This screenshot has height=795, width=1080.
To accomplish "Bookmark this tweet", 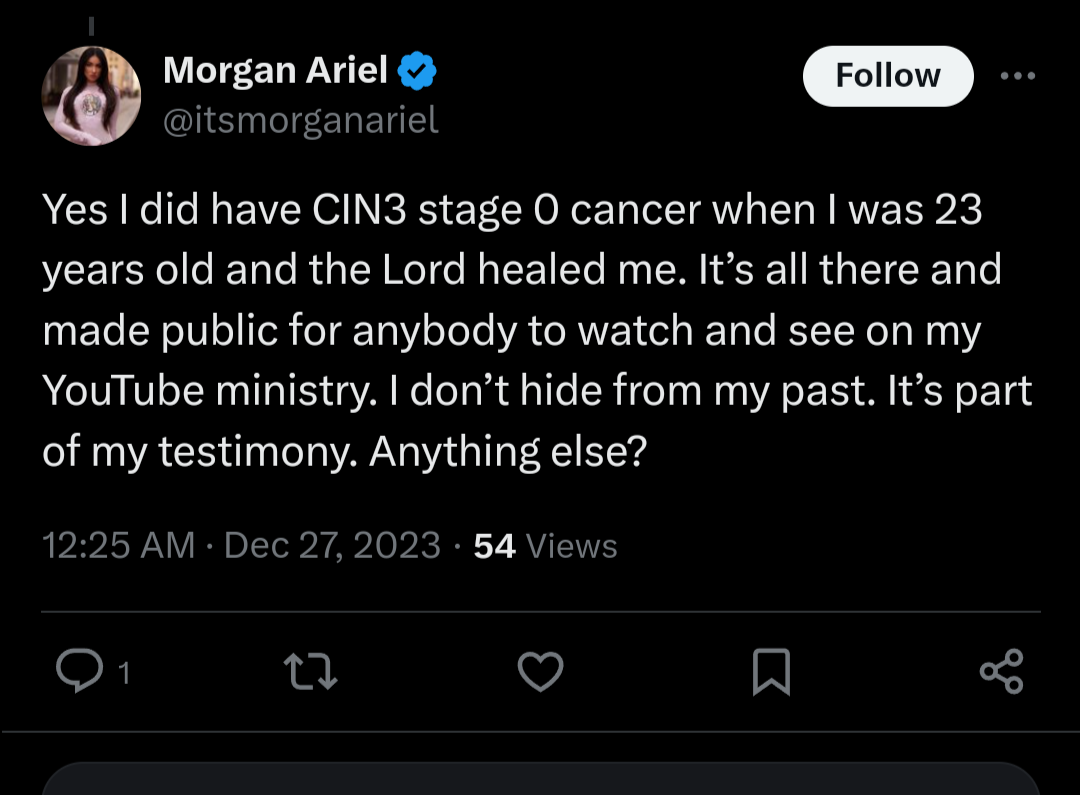I will (x=771, y=671).
